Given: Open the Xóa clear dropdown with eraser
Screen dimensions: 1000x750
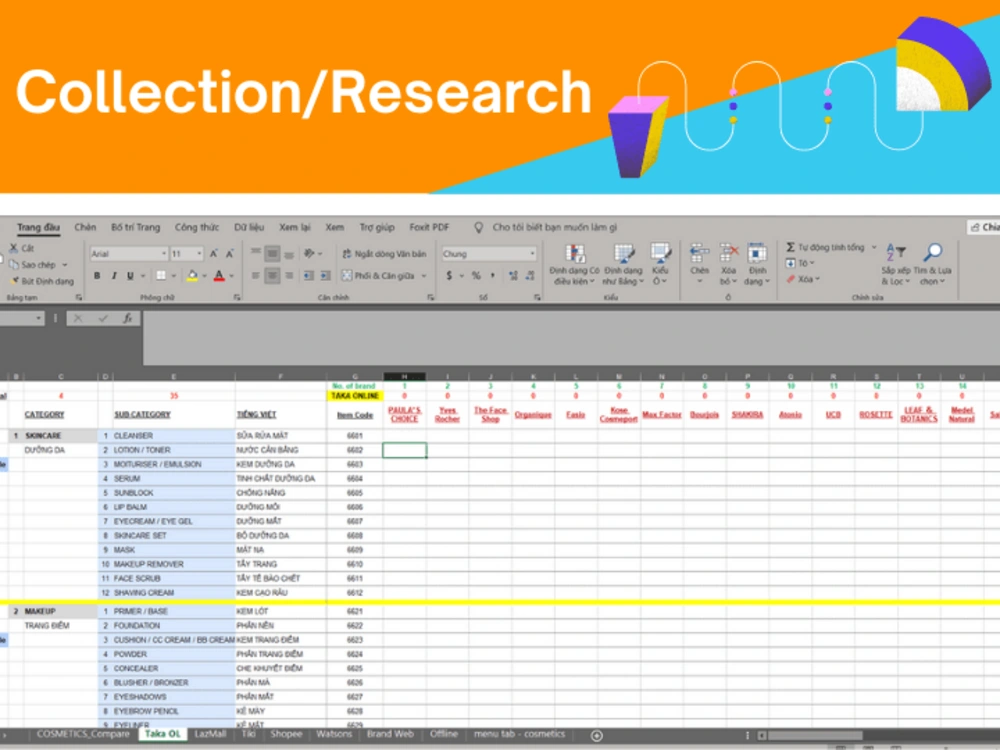Looking at the screenshot, I should point(802,279).
